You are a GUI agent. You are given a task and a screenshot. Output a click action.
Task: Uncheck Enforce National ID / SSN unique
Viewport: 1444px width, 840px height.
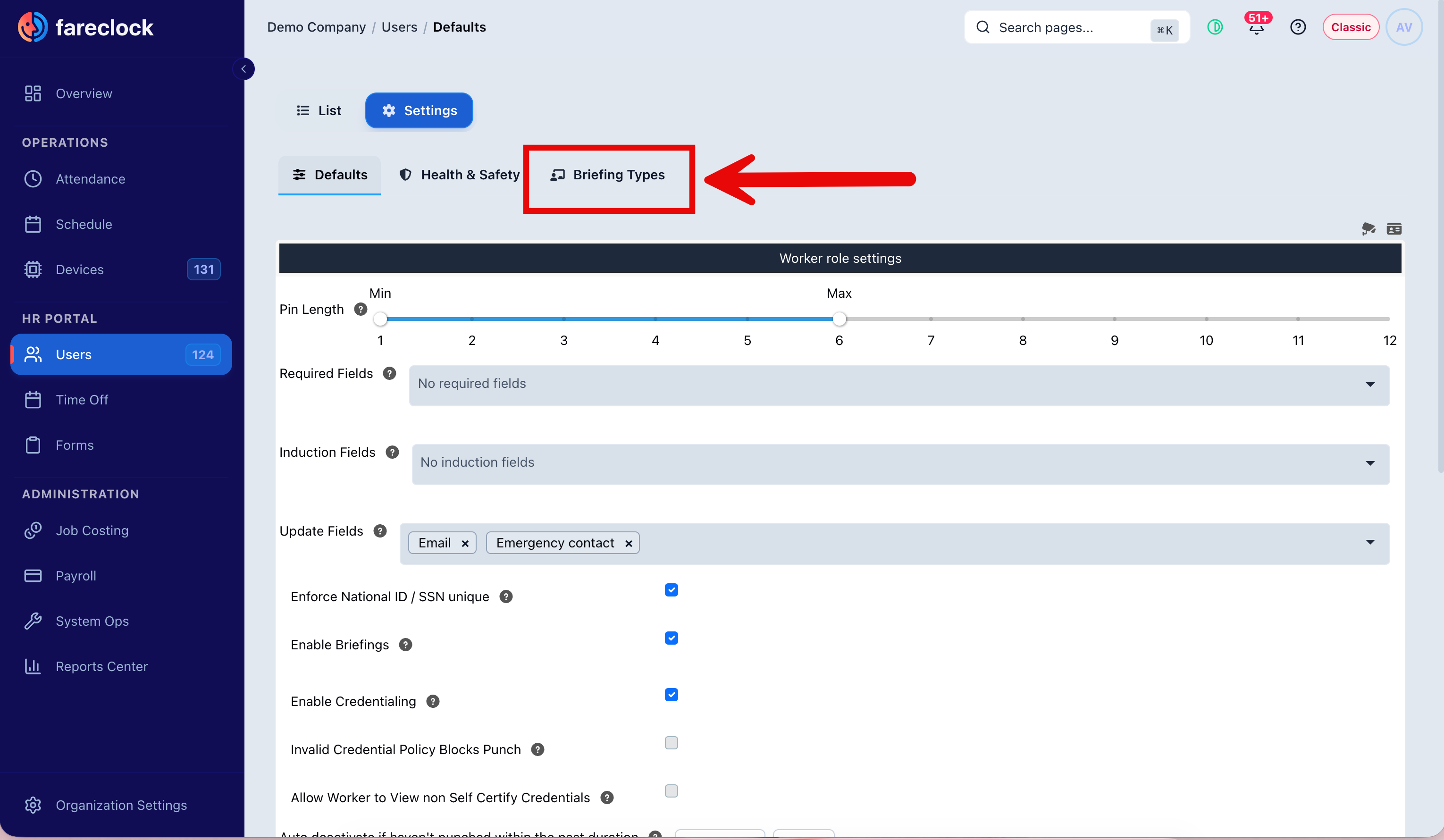[671, 589]
